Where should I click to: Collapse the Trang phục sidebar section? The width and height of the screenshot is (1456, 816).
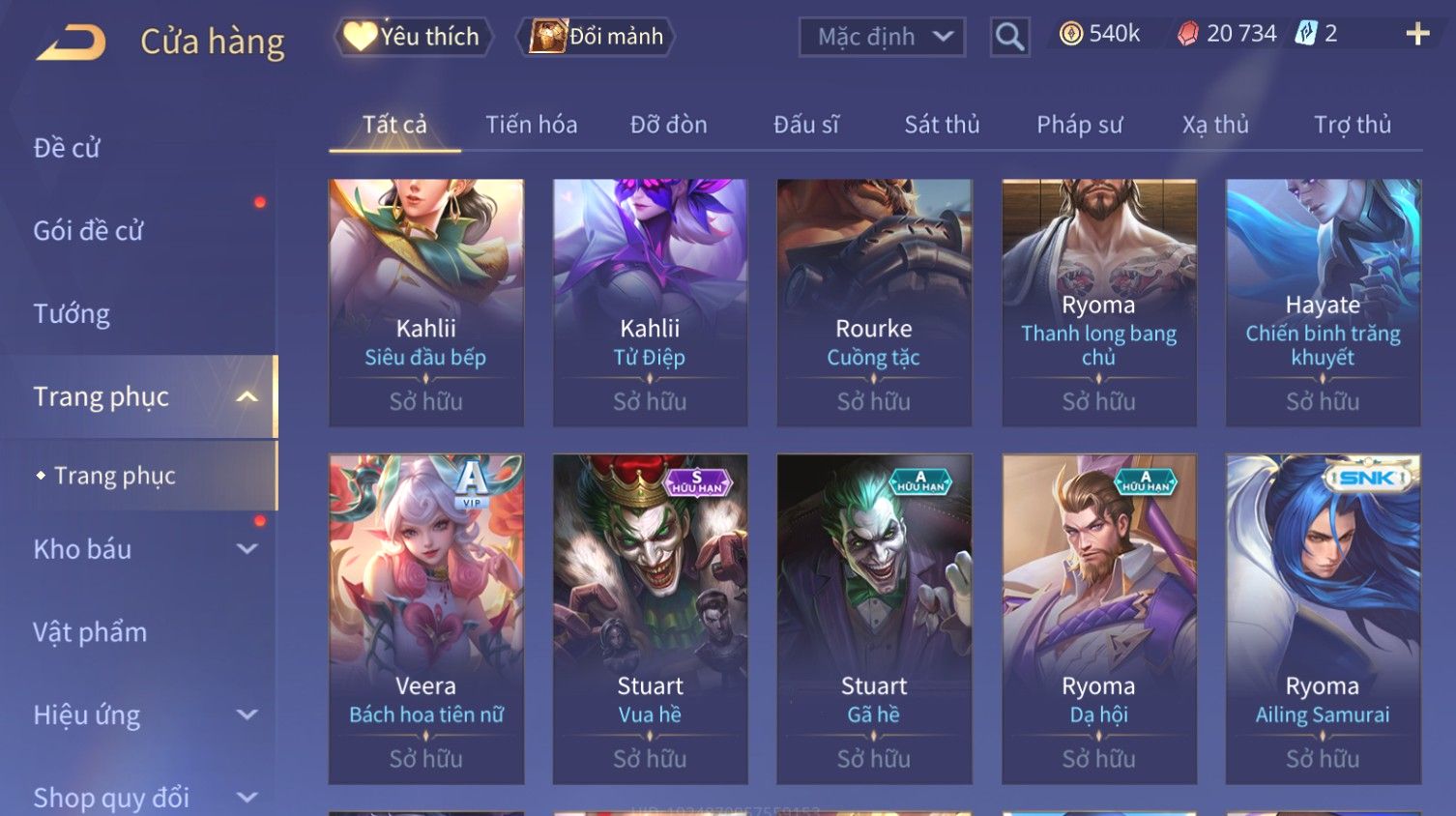248,396
